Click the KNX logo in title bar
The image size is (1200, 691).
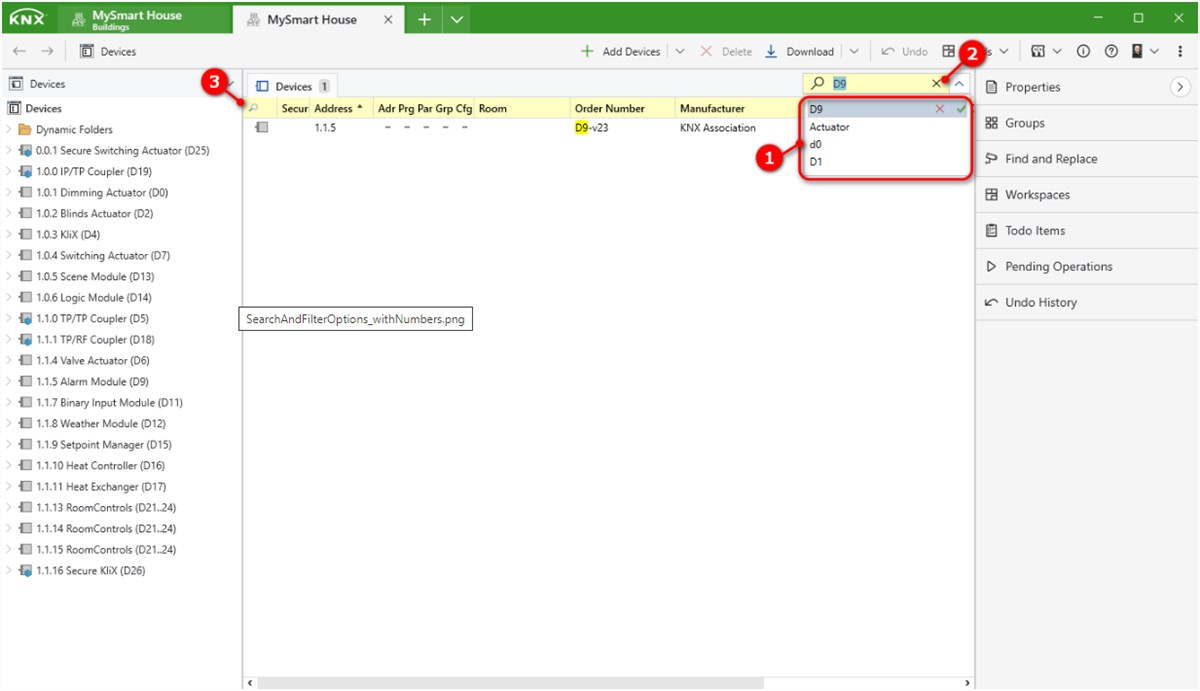tap(27, 18)
